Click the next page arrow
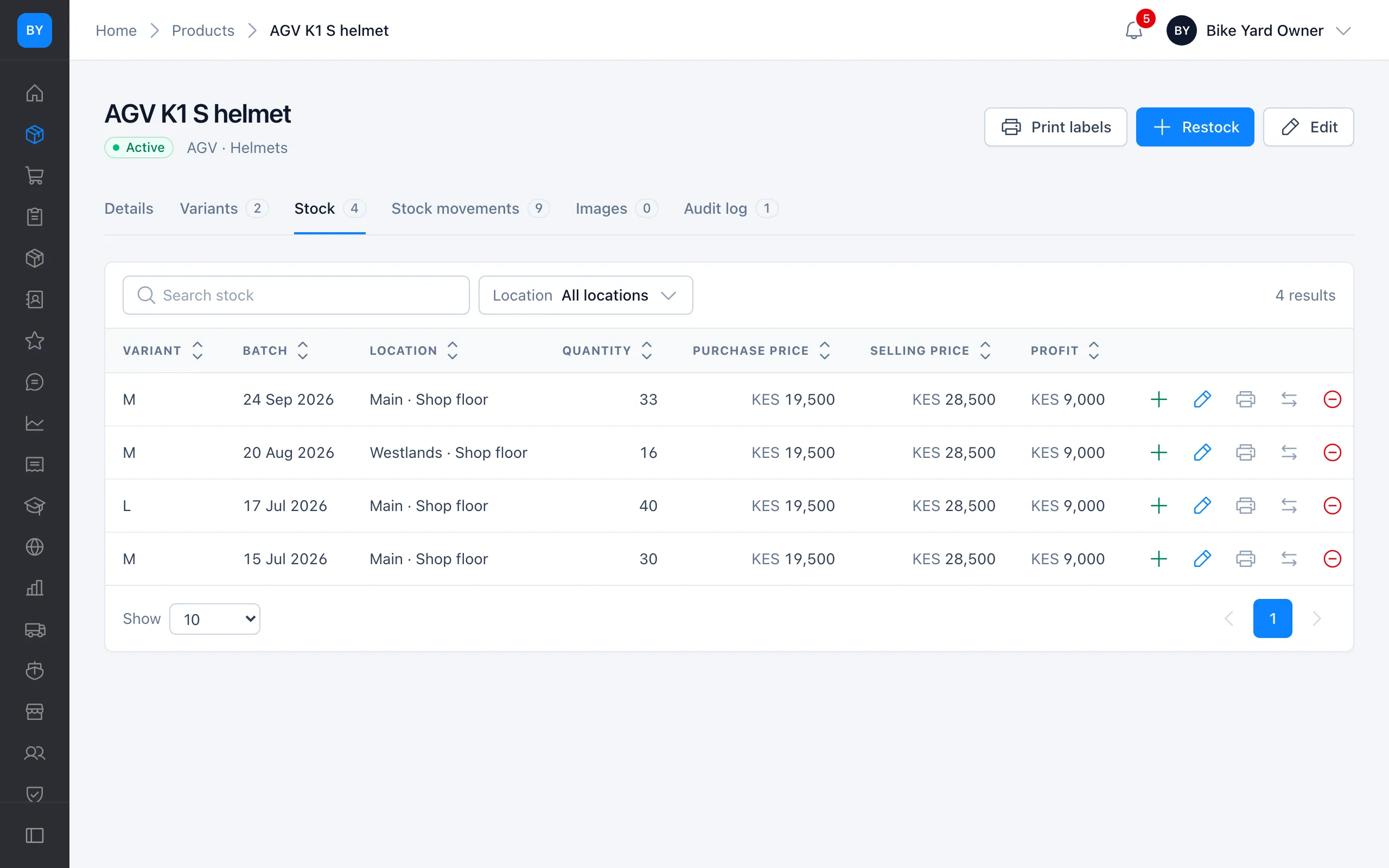 pyautogui.click(x=1317, y=618)
